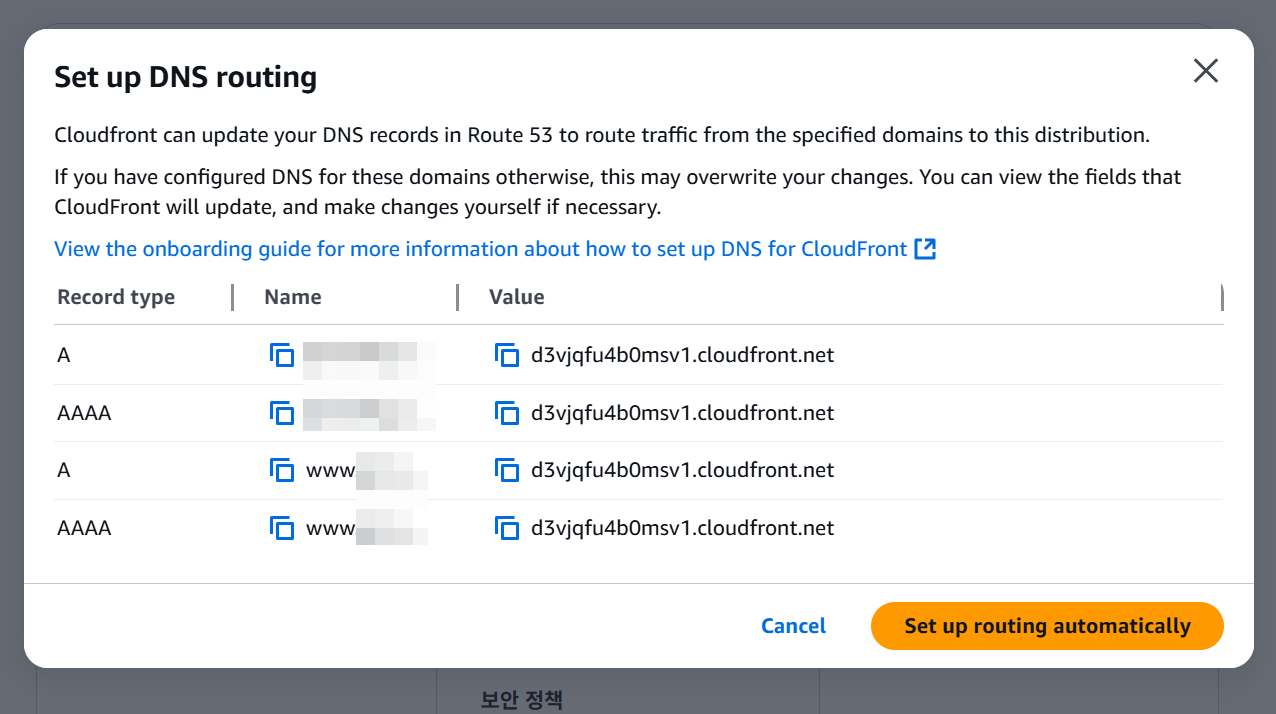This screenshot has height=714, width=1276.
Task: Click the Value column header
Action: pos(517,297)
